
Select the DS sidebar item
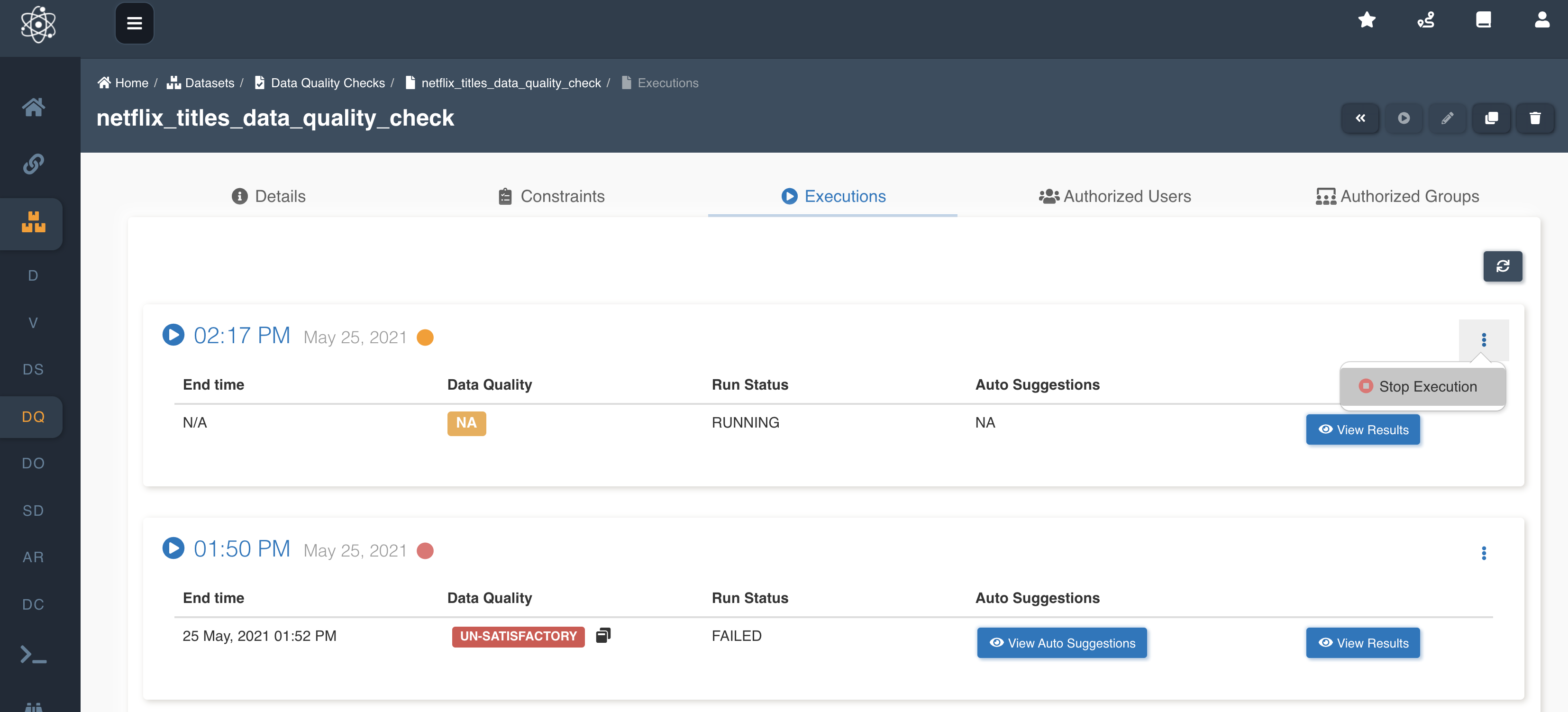pyautogui.click(x=33, y=369)
